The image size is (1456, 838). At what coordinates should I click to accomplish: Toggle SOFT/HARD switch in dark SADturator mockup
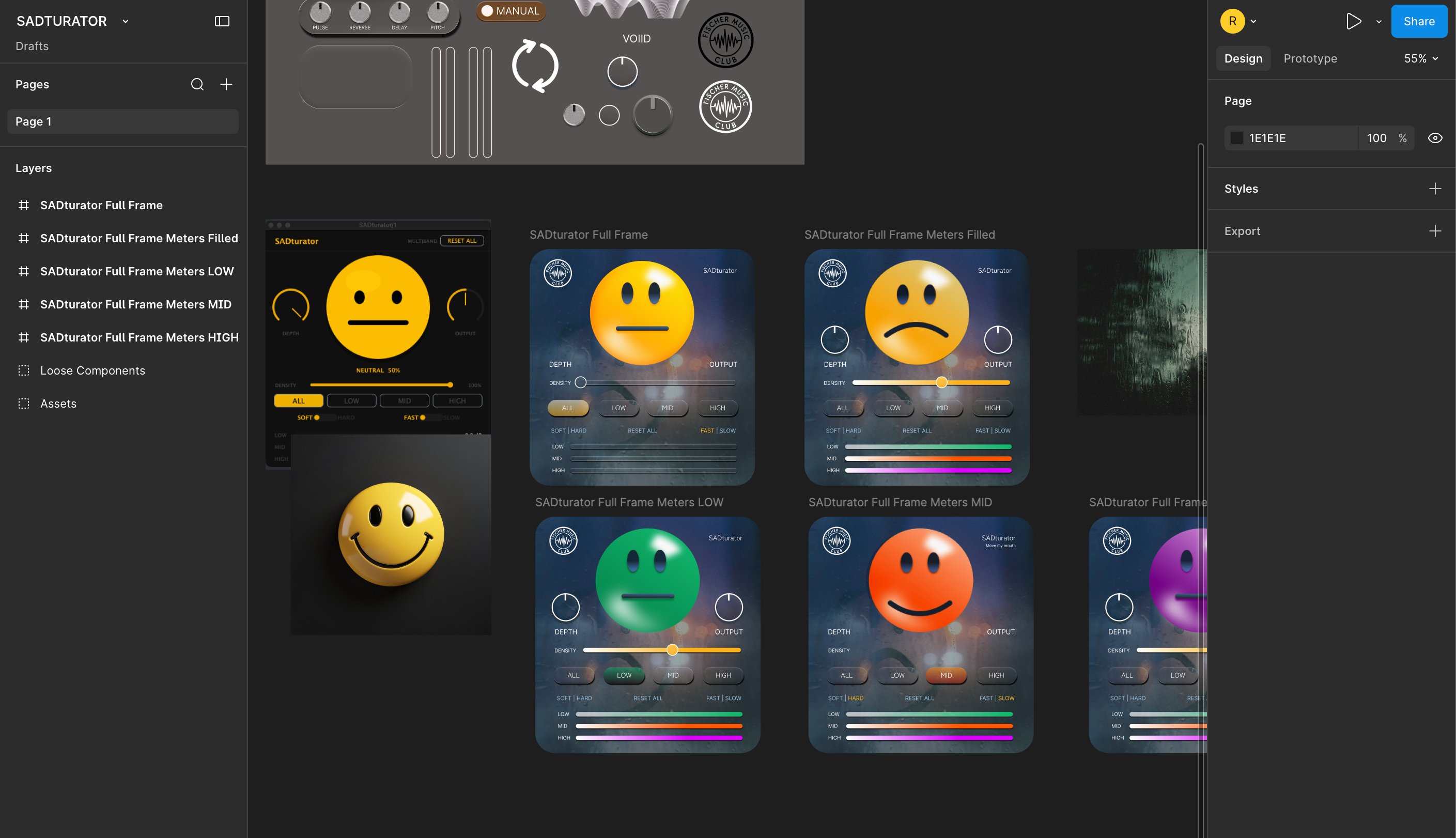[324, 418]
